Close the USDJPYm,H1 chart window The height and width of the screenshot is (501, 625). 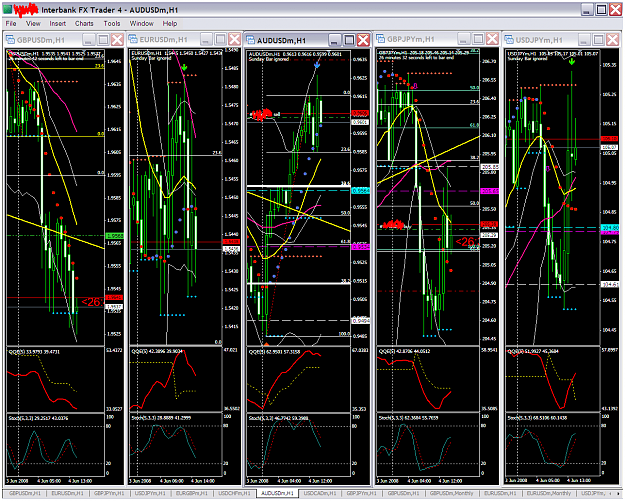[x=613, y=39]
